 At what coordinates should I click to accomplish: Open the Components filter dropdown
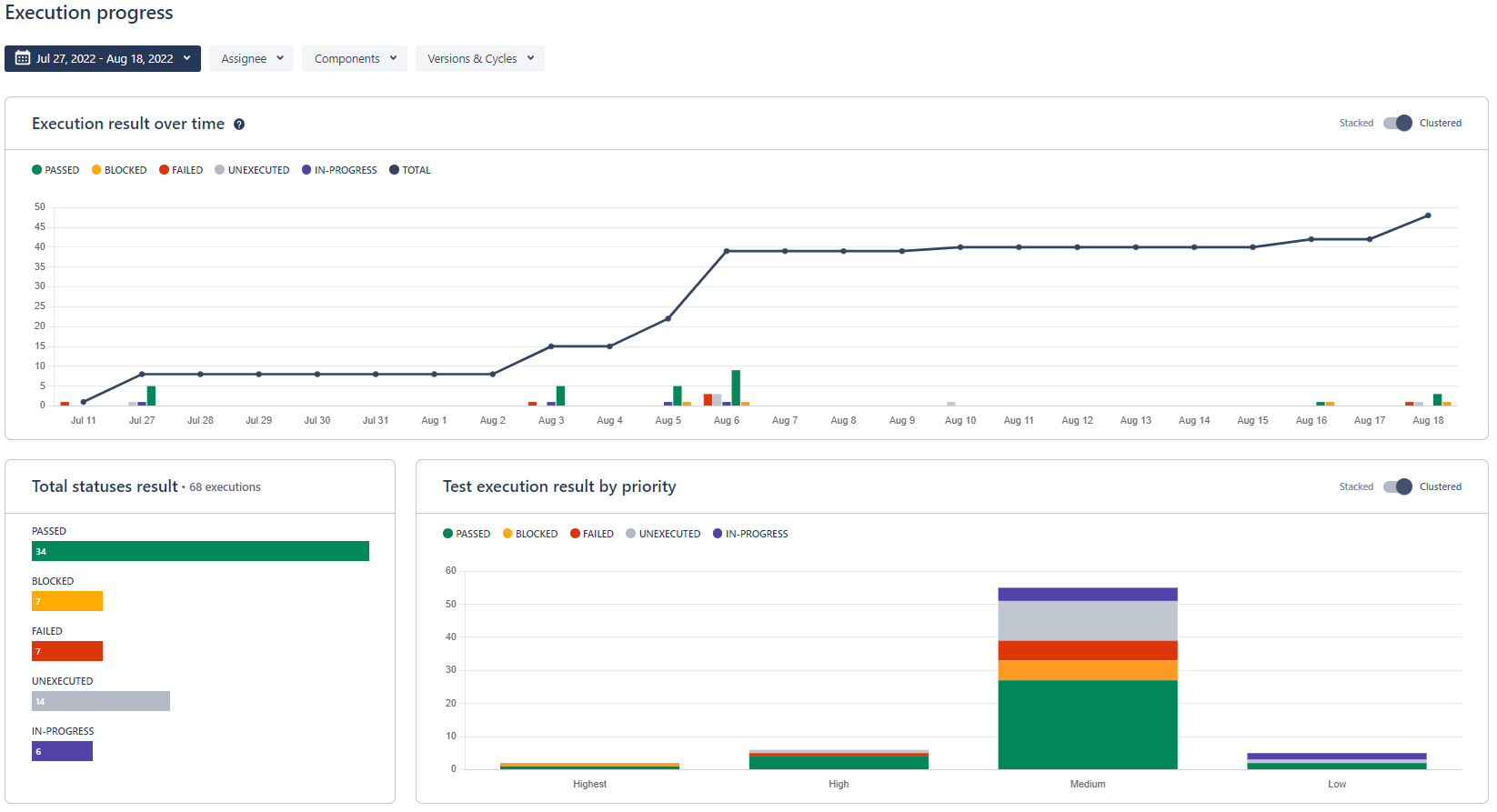point(355,59)
